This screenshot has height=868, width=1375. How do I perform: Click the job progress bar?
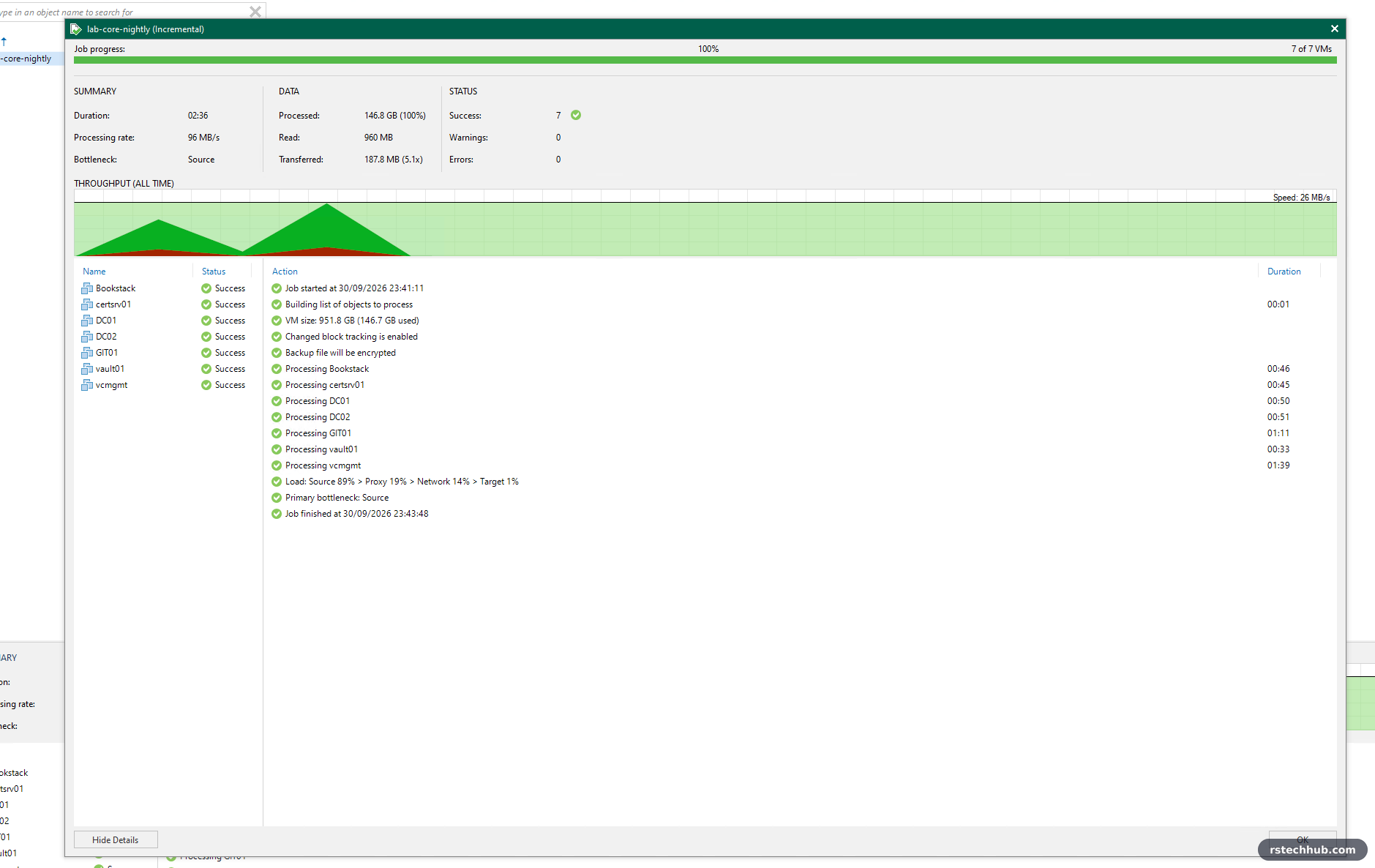pyautogui.click(x=705, y=60)
